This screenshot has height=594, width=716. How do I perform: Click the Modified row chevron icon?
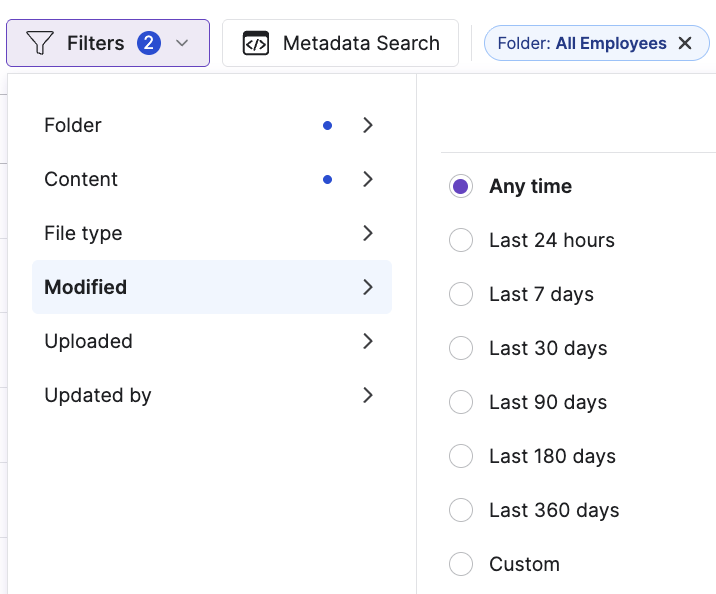pyautogui.click(x=368, y=287)
